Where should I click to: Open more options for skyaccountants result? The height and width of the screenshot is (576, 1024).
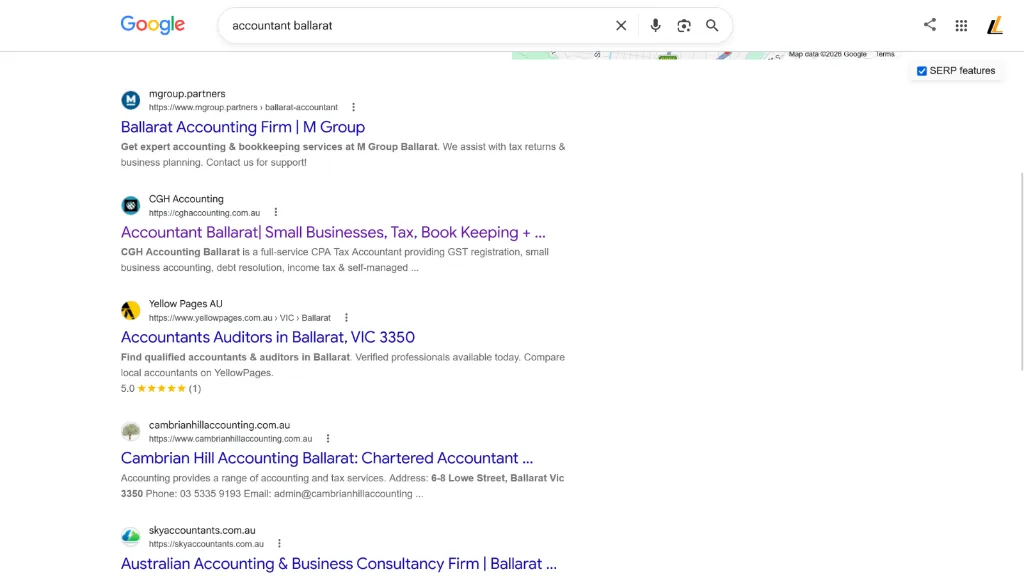280,543
